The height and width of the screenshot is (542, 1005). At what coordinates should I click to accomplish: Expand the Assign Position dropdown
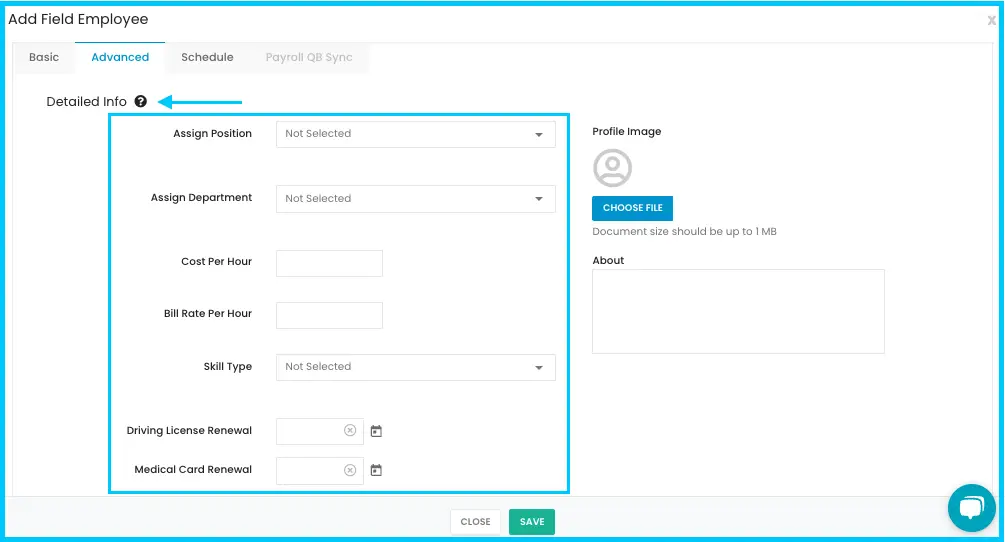click(x=416, y=135)
